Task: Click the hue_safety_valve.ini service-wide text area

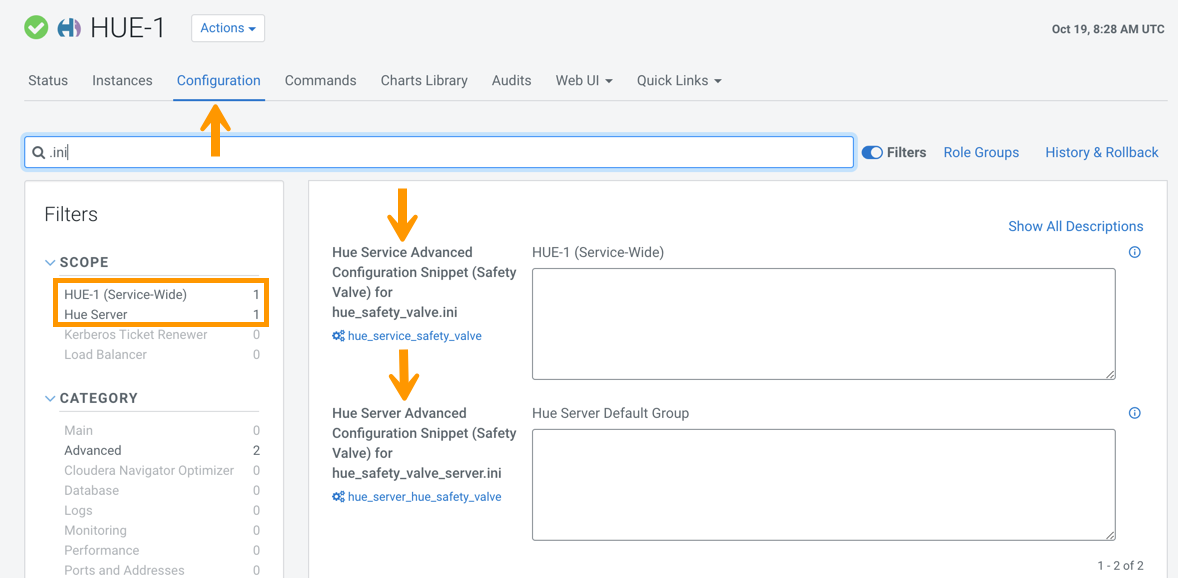Action: coord(823,324)
